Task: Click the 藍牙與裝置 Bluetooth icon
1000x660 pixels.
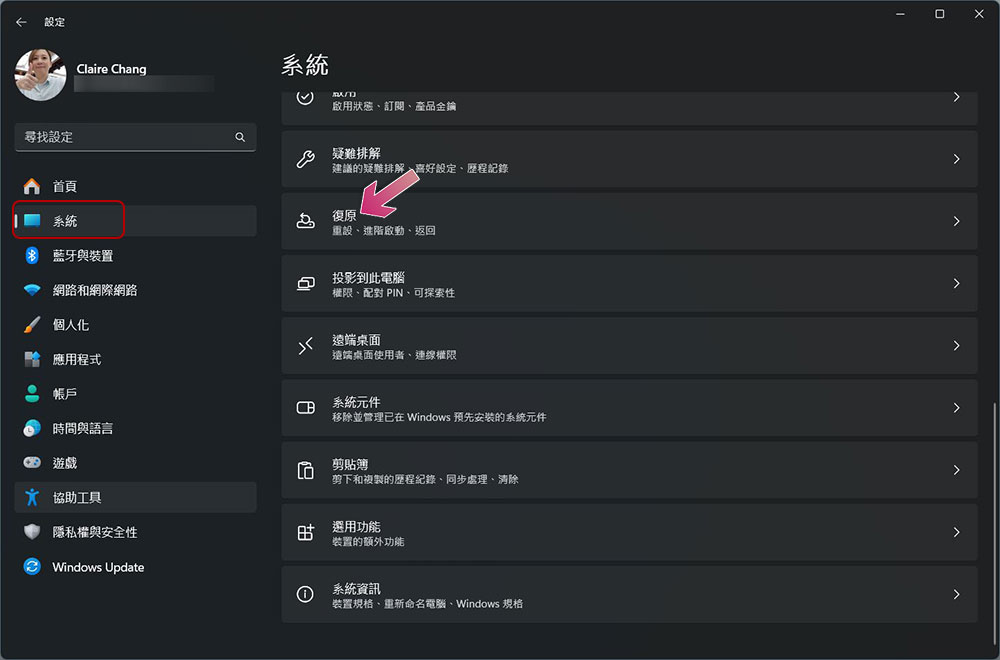Action: [32, 256]
